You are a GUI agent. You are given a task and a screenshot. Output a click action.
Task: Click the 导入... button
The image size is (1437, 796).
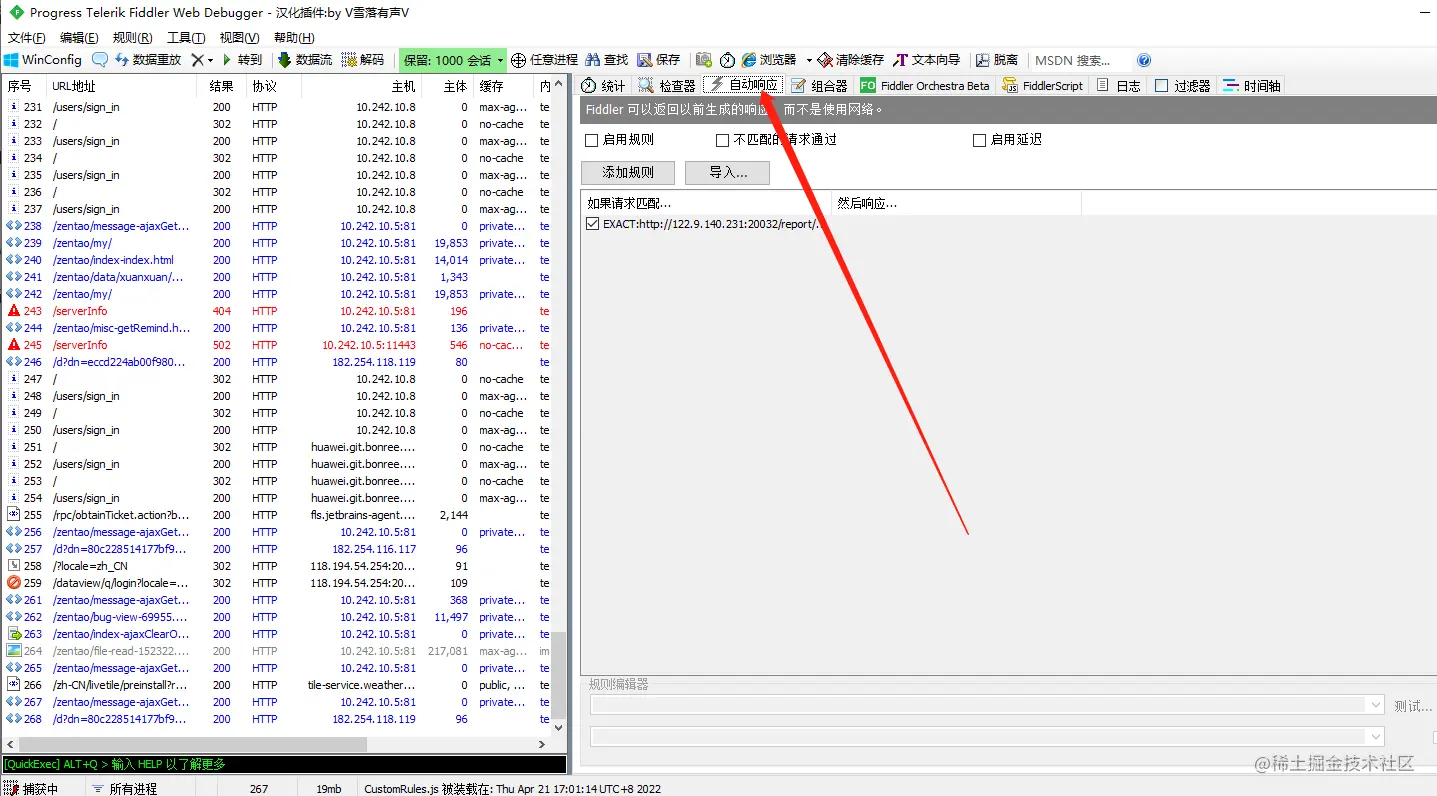point(728,172)
